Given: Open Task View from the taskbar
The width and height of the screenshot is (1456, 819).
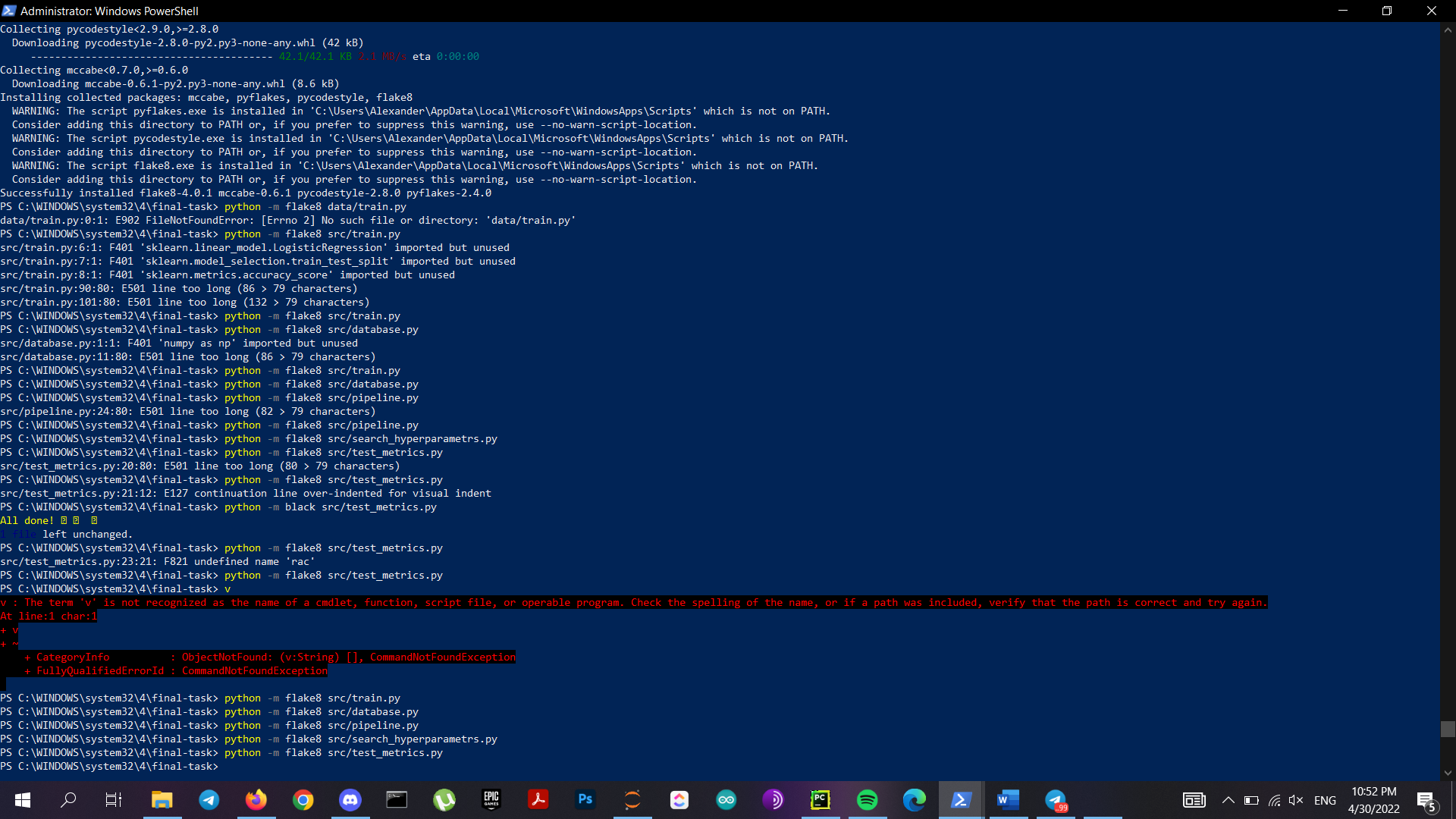Looking at the screenshot, I should [x=114, y=799].
